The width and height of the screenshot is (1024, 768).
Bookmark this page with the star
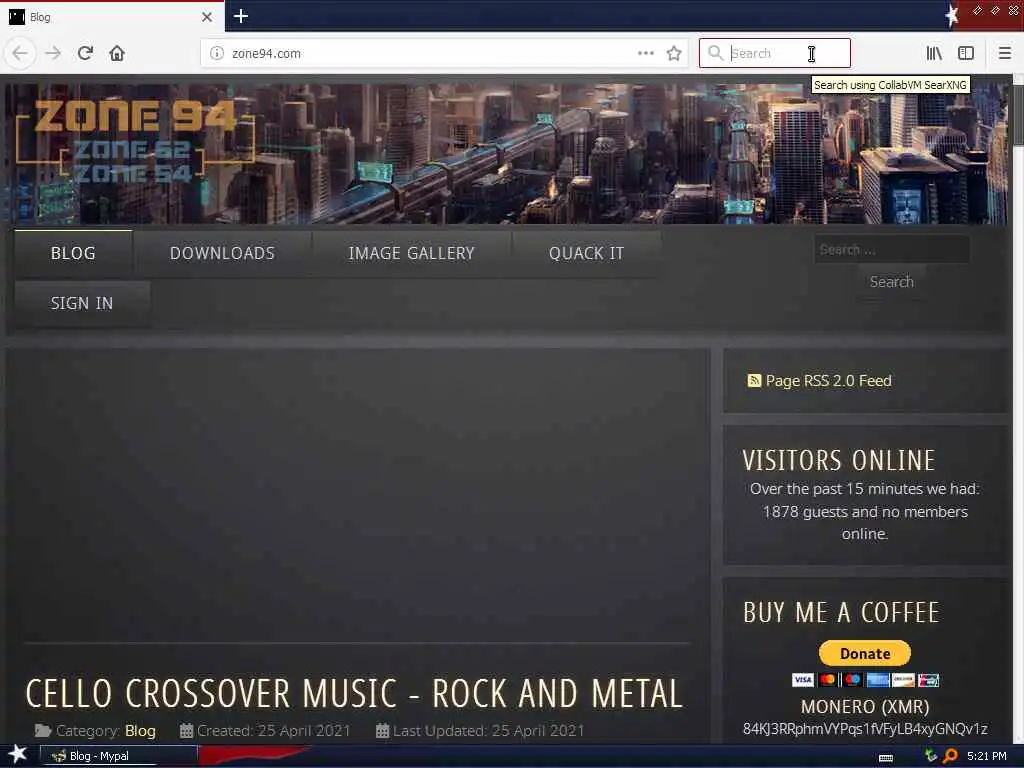[674, 53]
